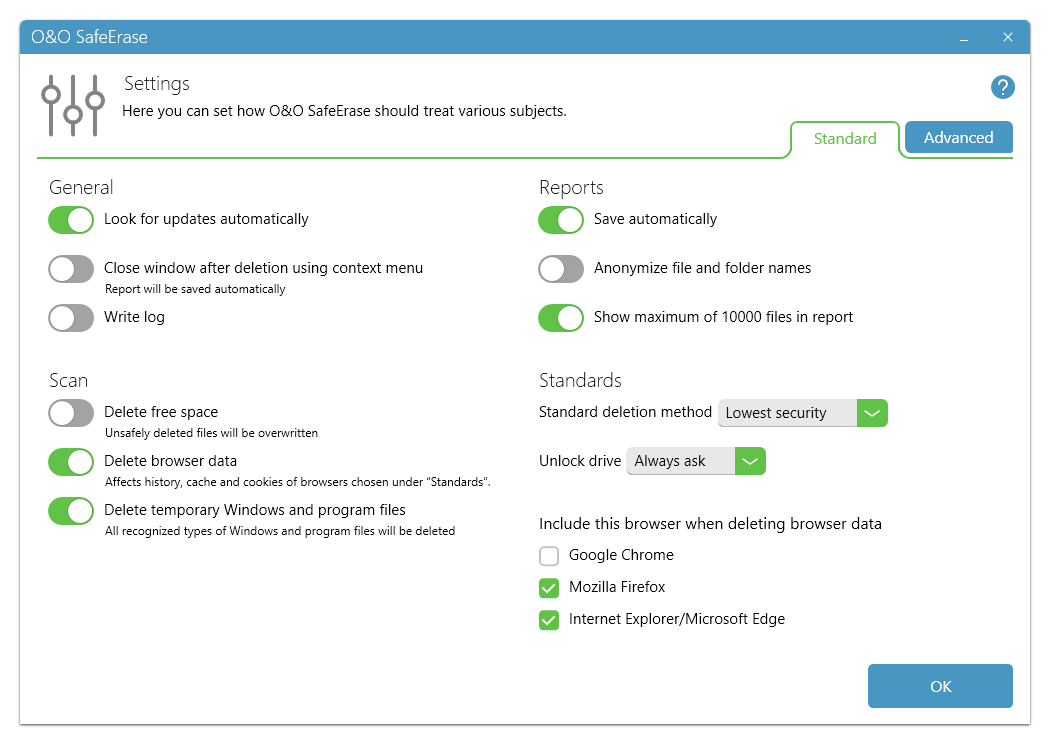
Task: Click the green chevron on deletion method dropdown
Action: (871, 412)
